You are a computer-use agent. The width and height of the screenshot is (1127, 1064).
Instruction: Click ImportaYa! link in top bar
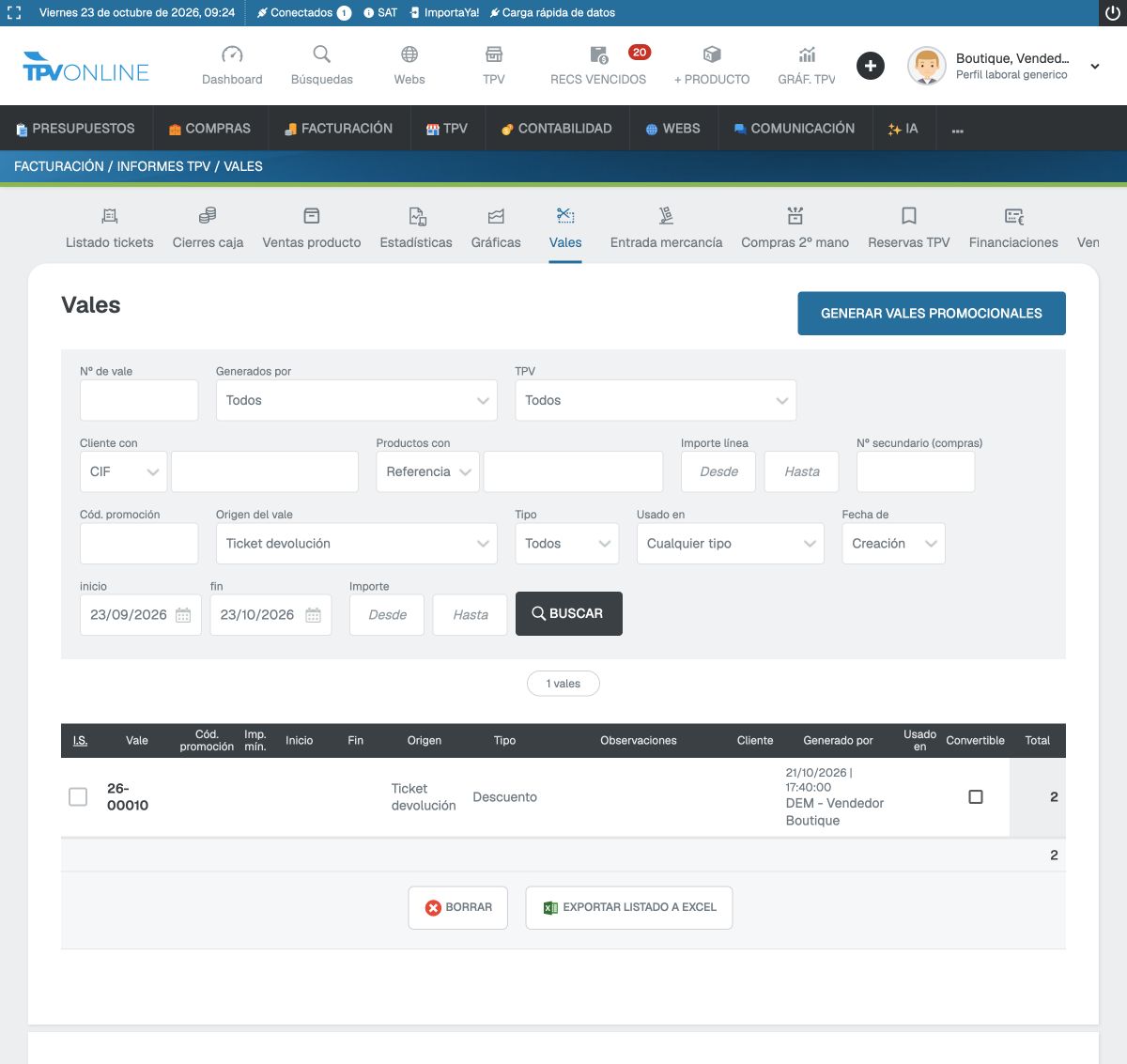(x=444, y=13)
